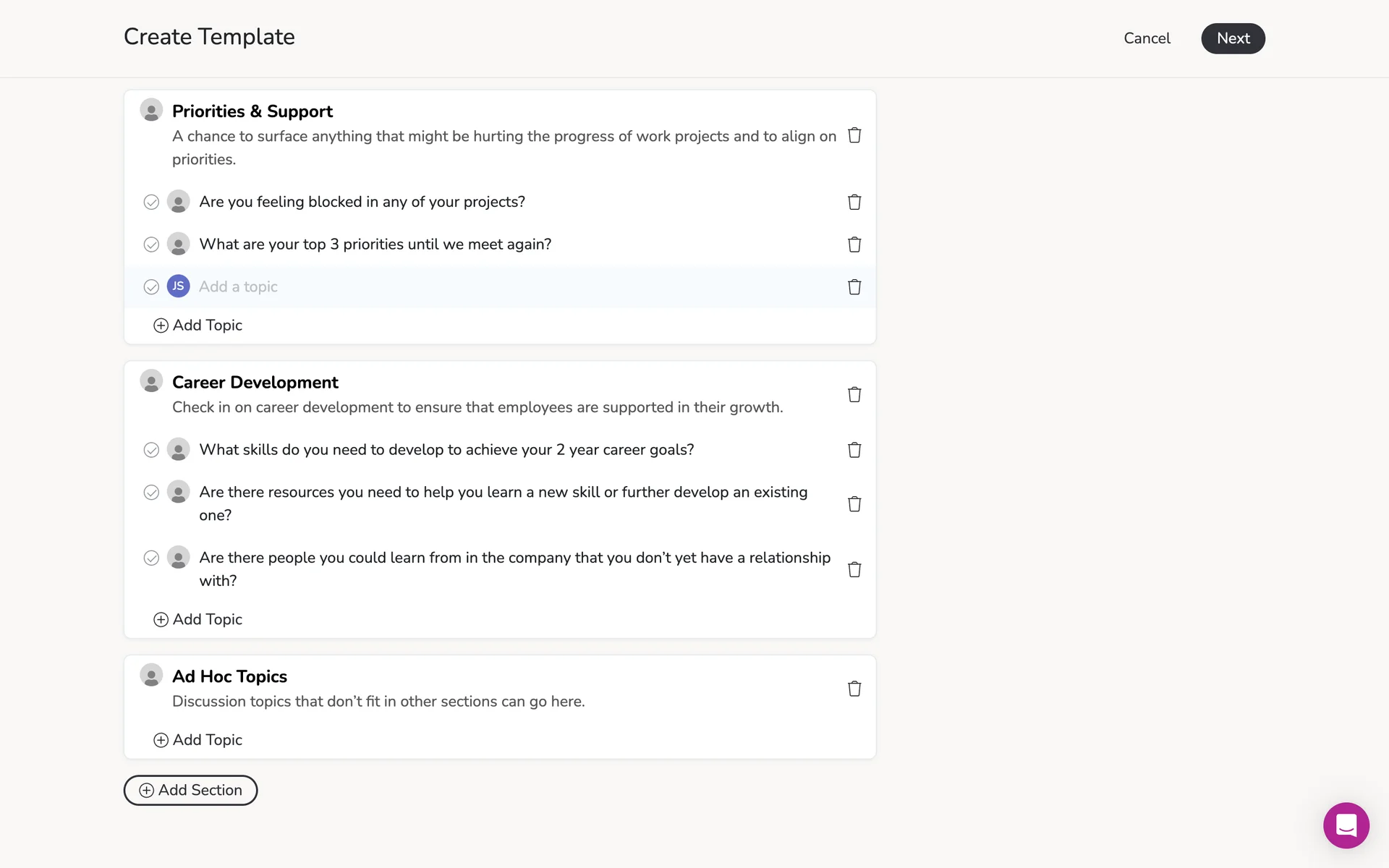
Task: Delete the Ad Hoc Topics section
Action: [854, 689]
